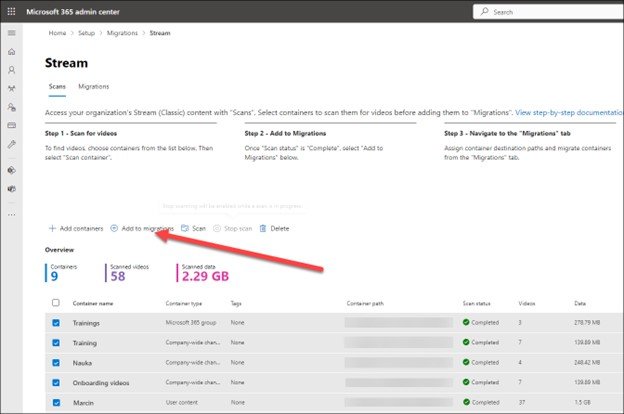Toggle the select-all checkbox in the table header

click(56, 302)
